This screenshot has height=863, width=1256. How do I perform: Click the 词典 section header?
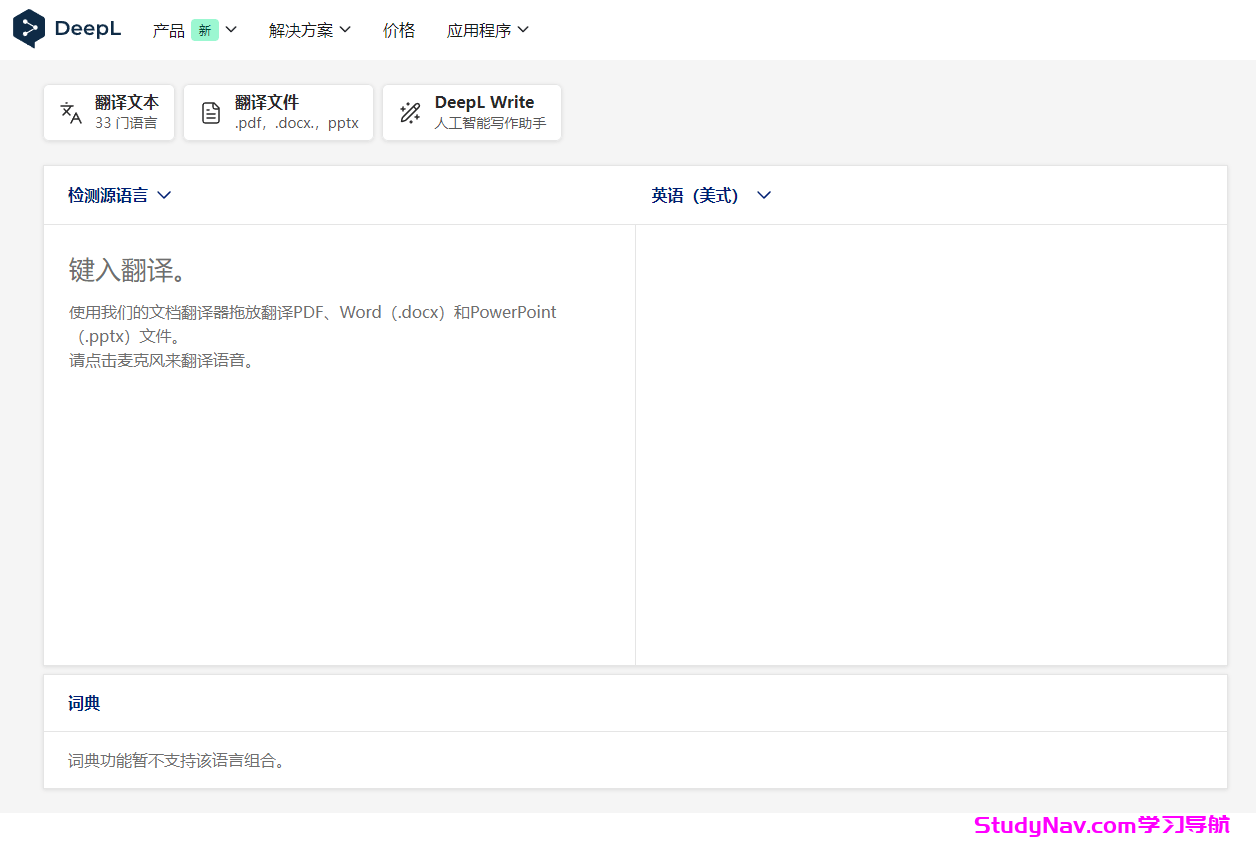pos(84,703)
